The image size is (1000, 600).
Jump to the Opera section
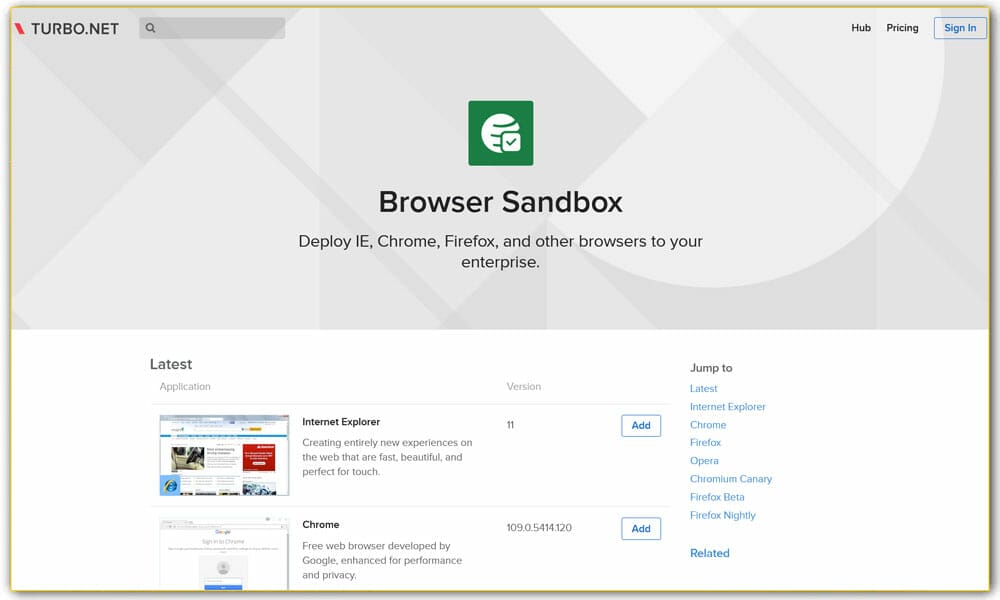tap(704, 460)
